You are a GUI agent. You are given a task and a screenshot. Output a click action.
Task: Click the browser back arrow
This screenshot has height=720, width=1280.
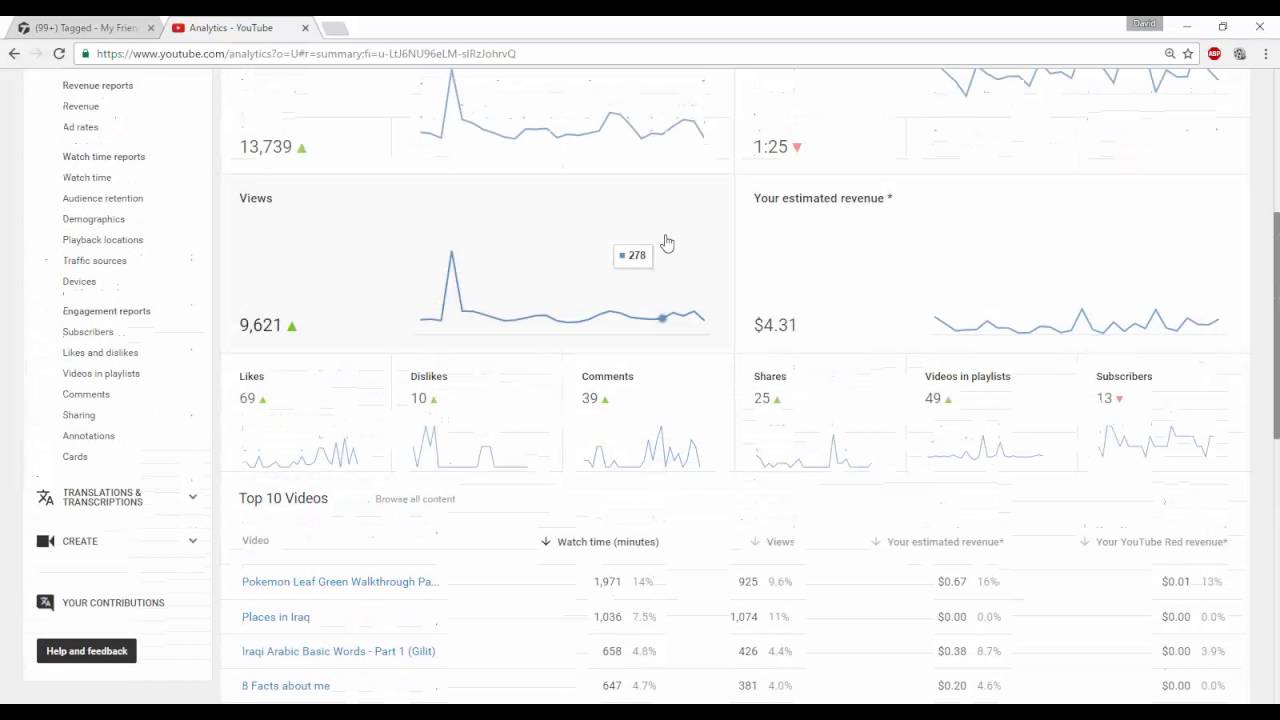pyautogui.click(x=15, y=54)
